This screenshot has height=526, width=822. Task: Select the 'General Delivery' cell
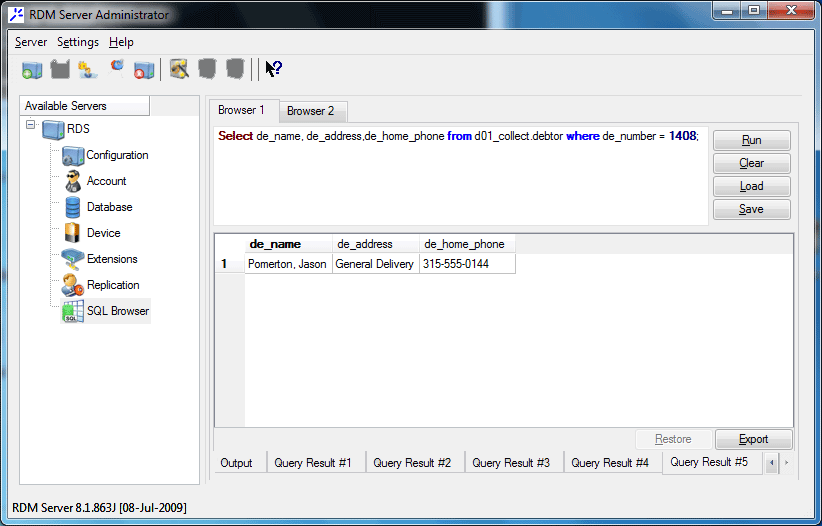(376, 264)
